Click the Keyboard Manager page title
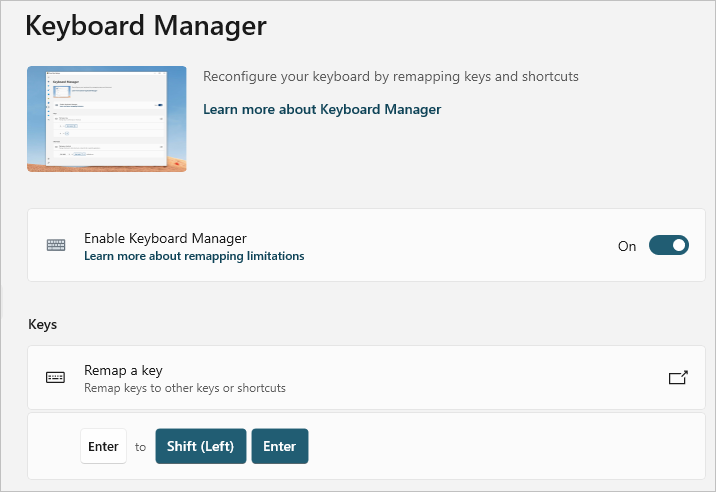Image resolution: width=716 pixels, height=492 pixels. (x=146, y=26)
